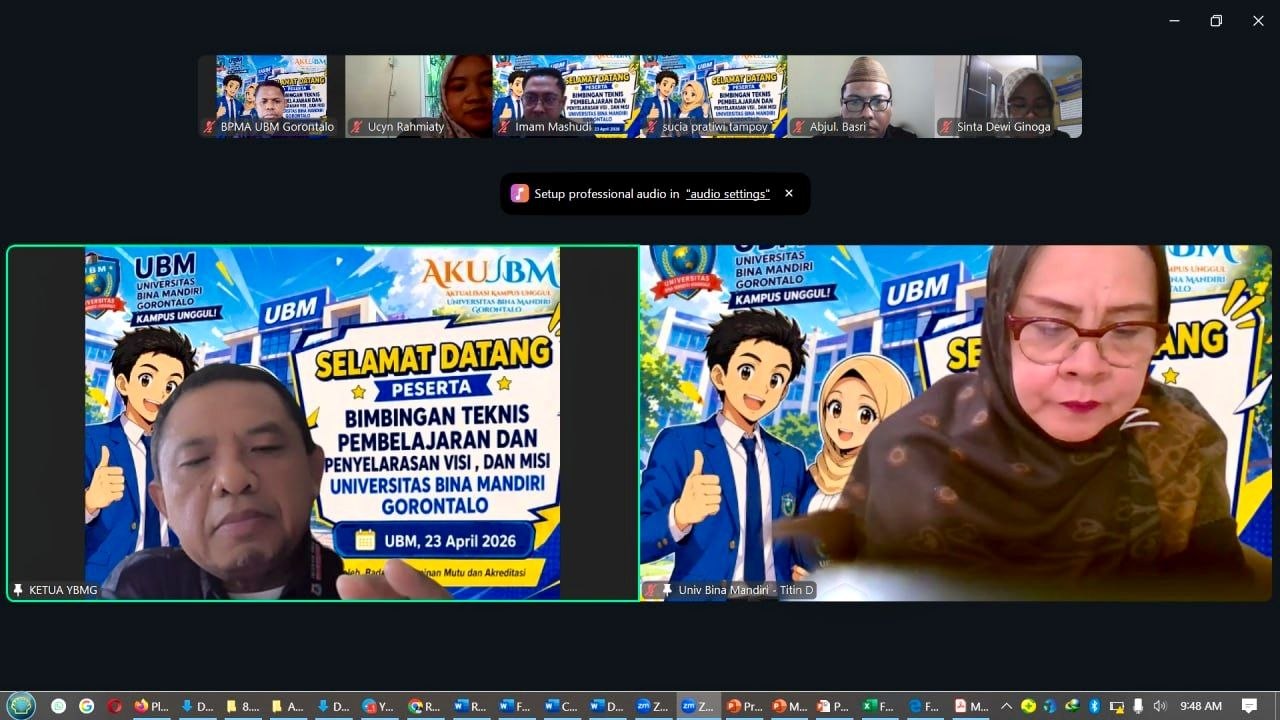Open network status icon in system tray
The height and width of the screenshot is (720, 1280).
[1116, 706]
